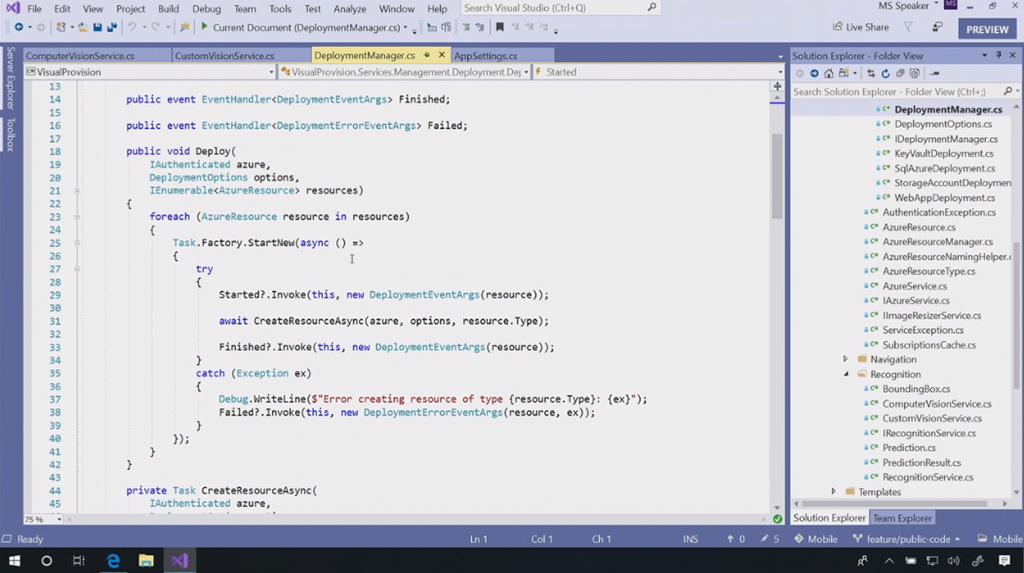Toggle auto-hide pin on Solution Explorer
Viewport: 1024px width, 573px height.
pos(998,56)
